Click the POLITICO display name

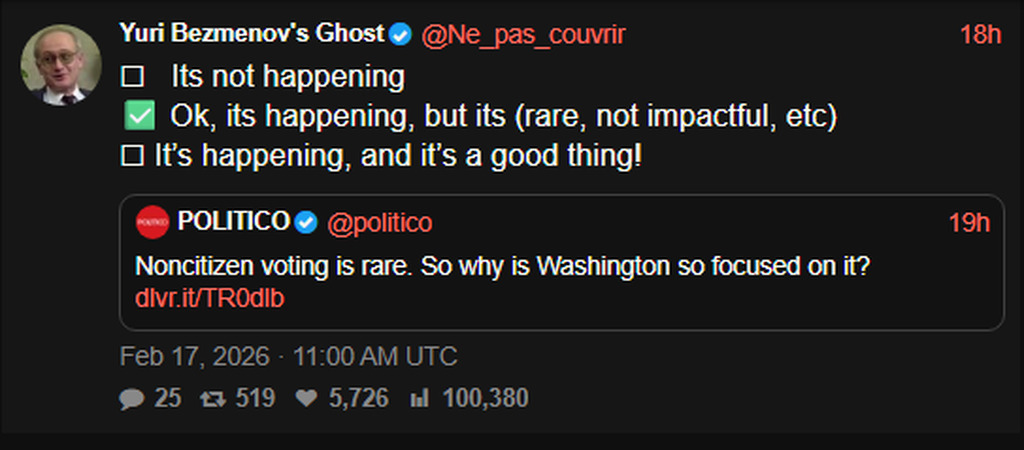(x=233, y=222)
